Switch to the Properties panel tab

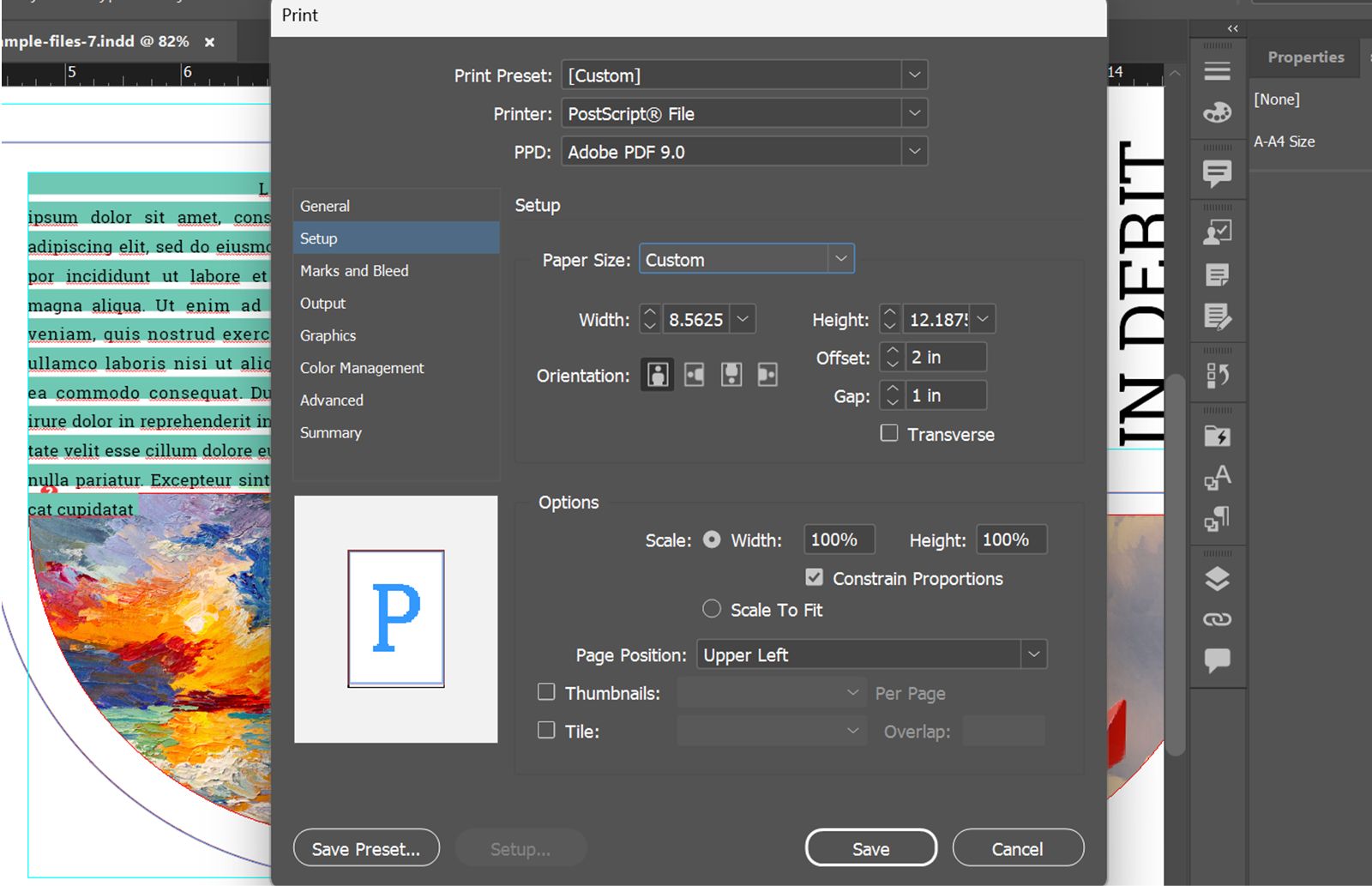point(1305,57)
